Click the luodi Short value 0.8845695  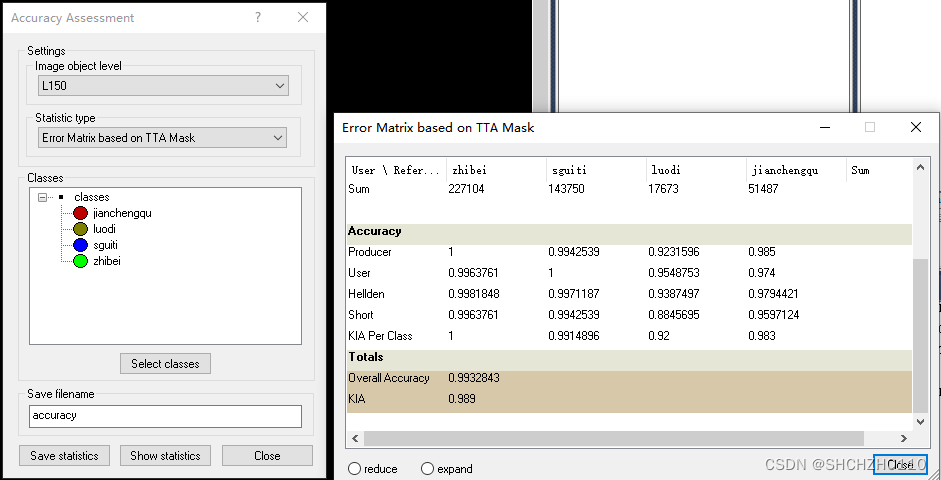tap(673, 315)
